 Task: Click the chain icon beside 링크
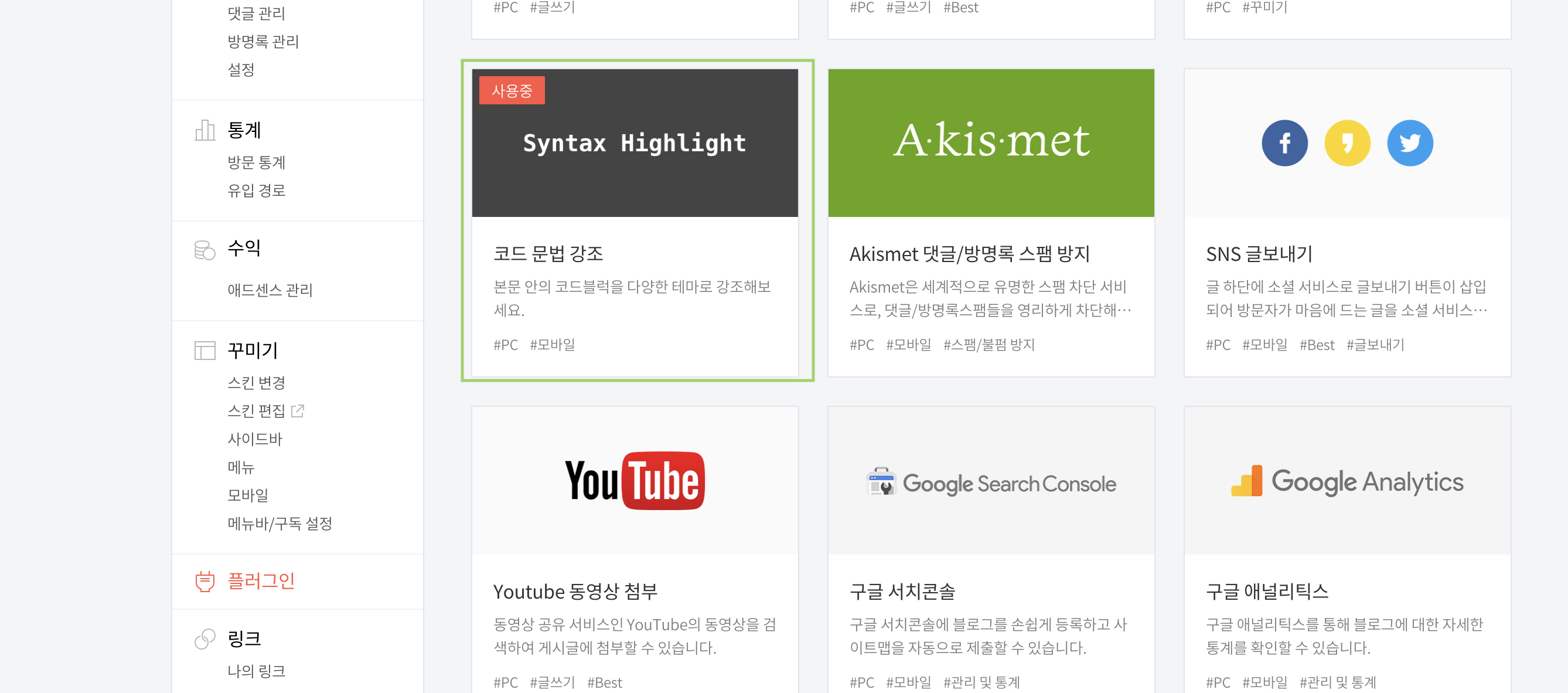[x=204, y=638]
